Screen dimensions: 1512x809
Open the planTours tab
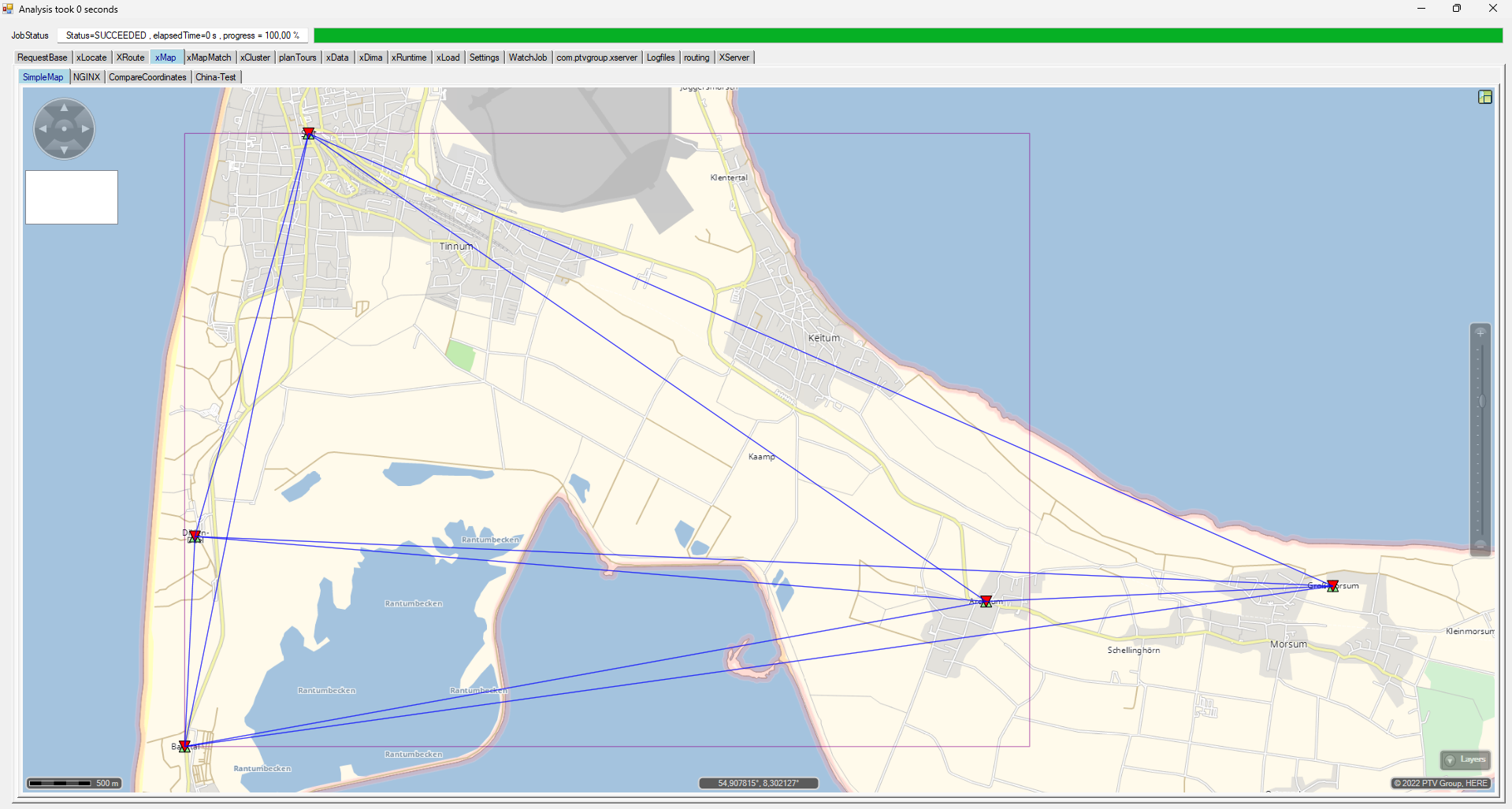click(x=297, y=58)
